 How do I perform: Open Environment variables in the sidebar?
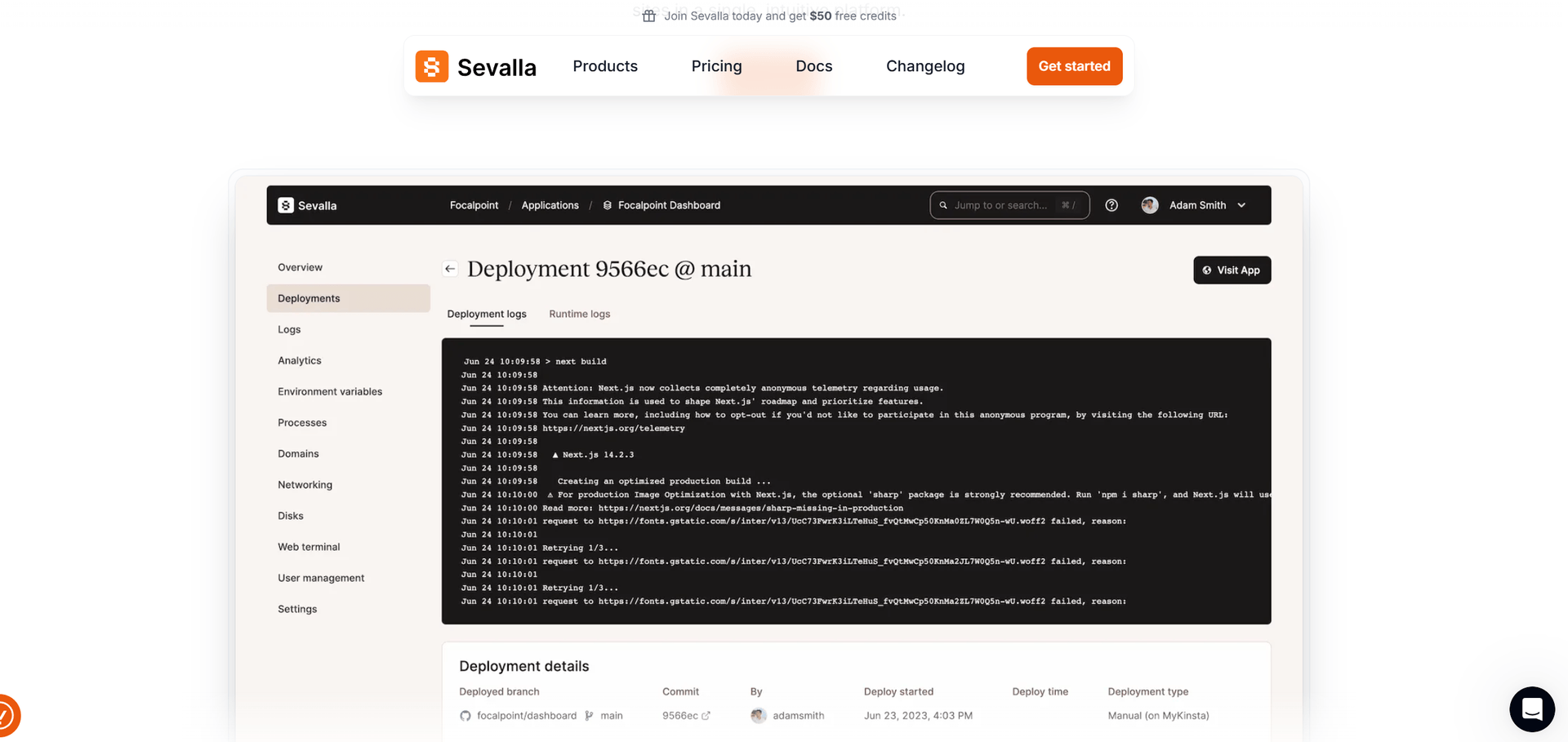[x=330, y=391]
